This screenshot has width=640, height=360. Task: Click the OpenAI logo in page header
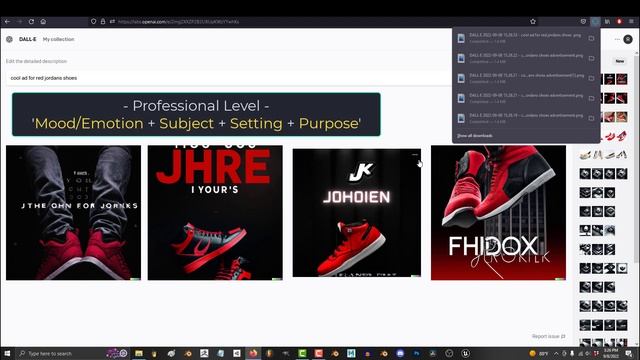(x=9, y=39)
